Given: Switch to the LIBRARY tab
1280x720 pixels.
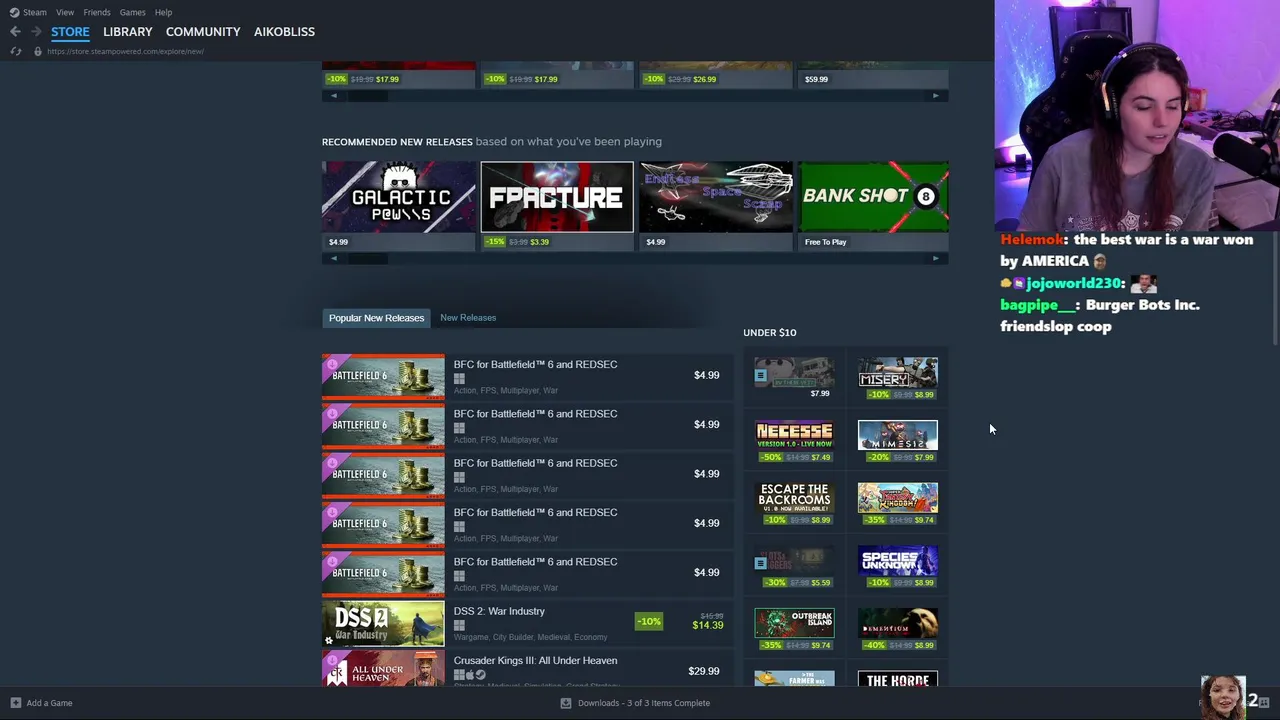Looking at the screenshot, I should pyautogui.click(x=128, y=32).
